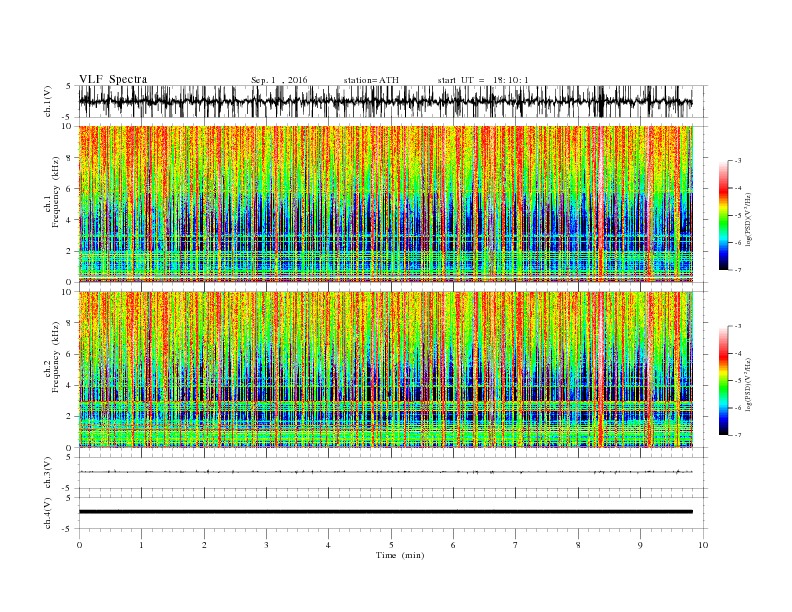Click the "ch.1(V)" waveform axis label
The height and width of the screenshot is (612, 792).
click(x=48, y=102)
